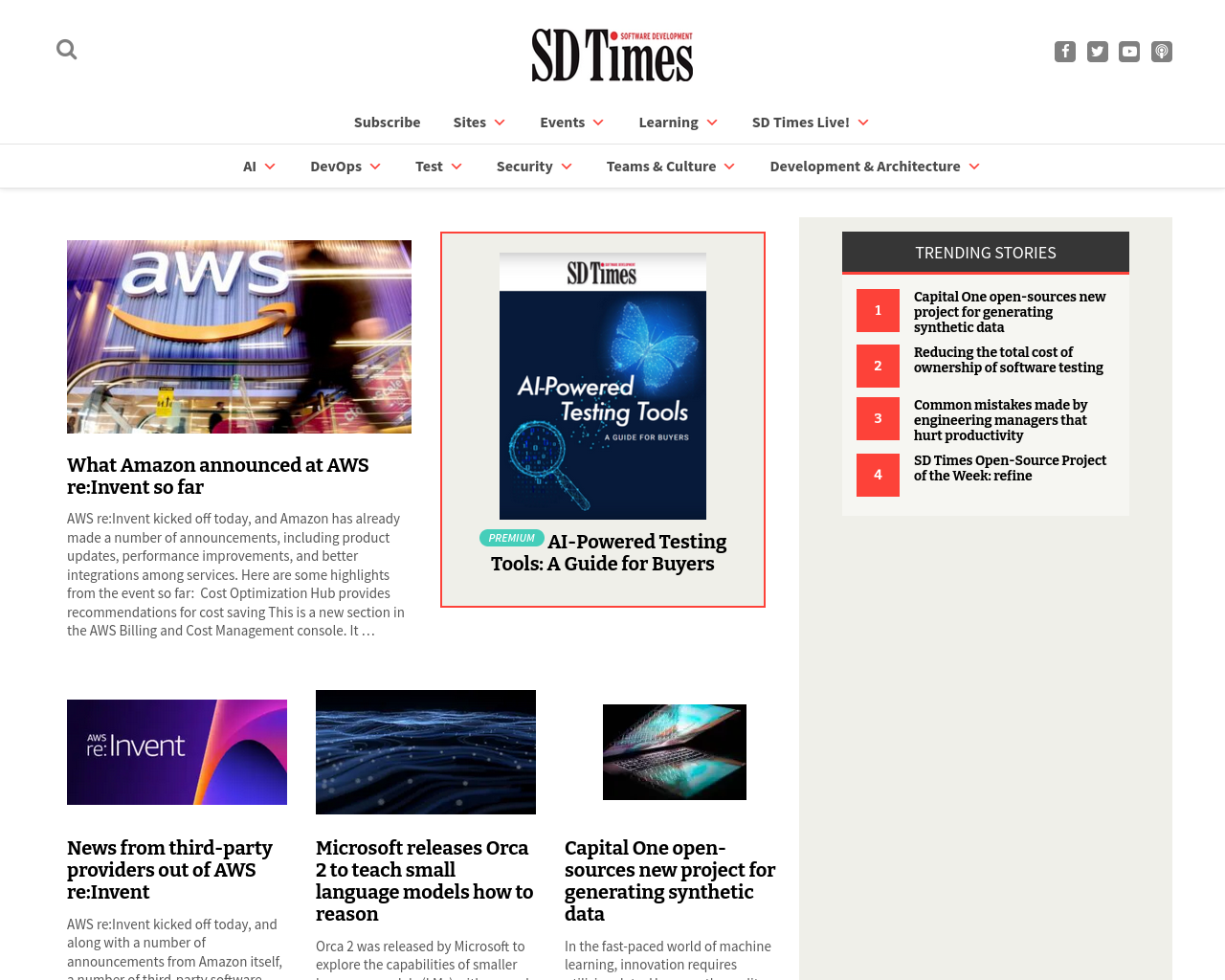Read 'Microsoft releases Orca 2' headline
Screen dimensions: 1225x980
tap(425, 880)
